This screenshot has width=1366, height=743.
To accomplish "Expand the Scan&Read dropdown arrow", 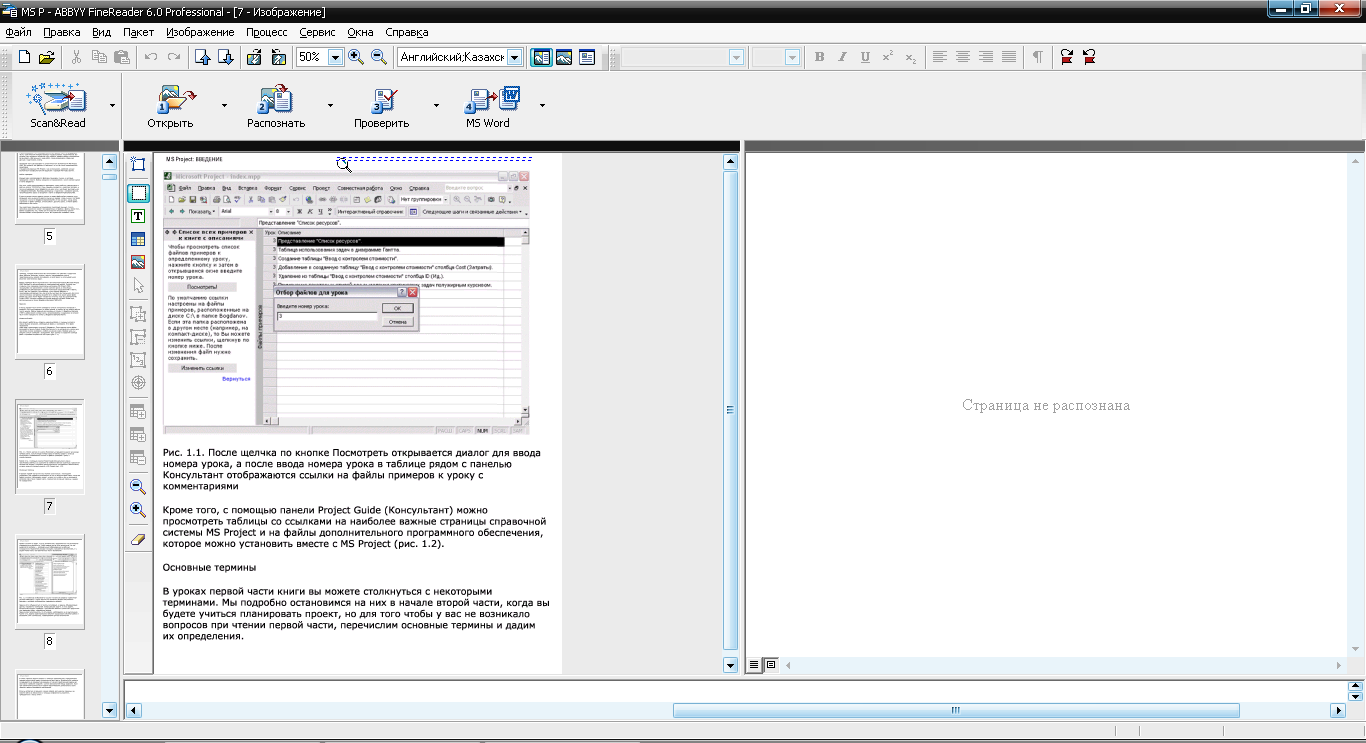I will coord(112,105).
